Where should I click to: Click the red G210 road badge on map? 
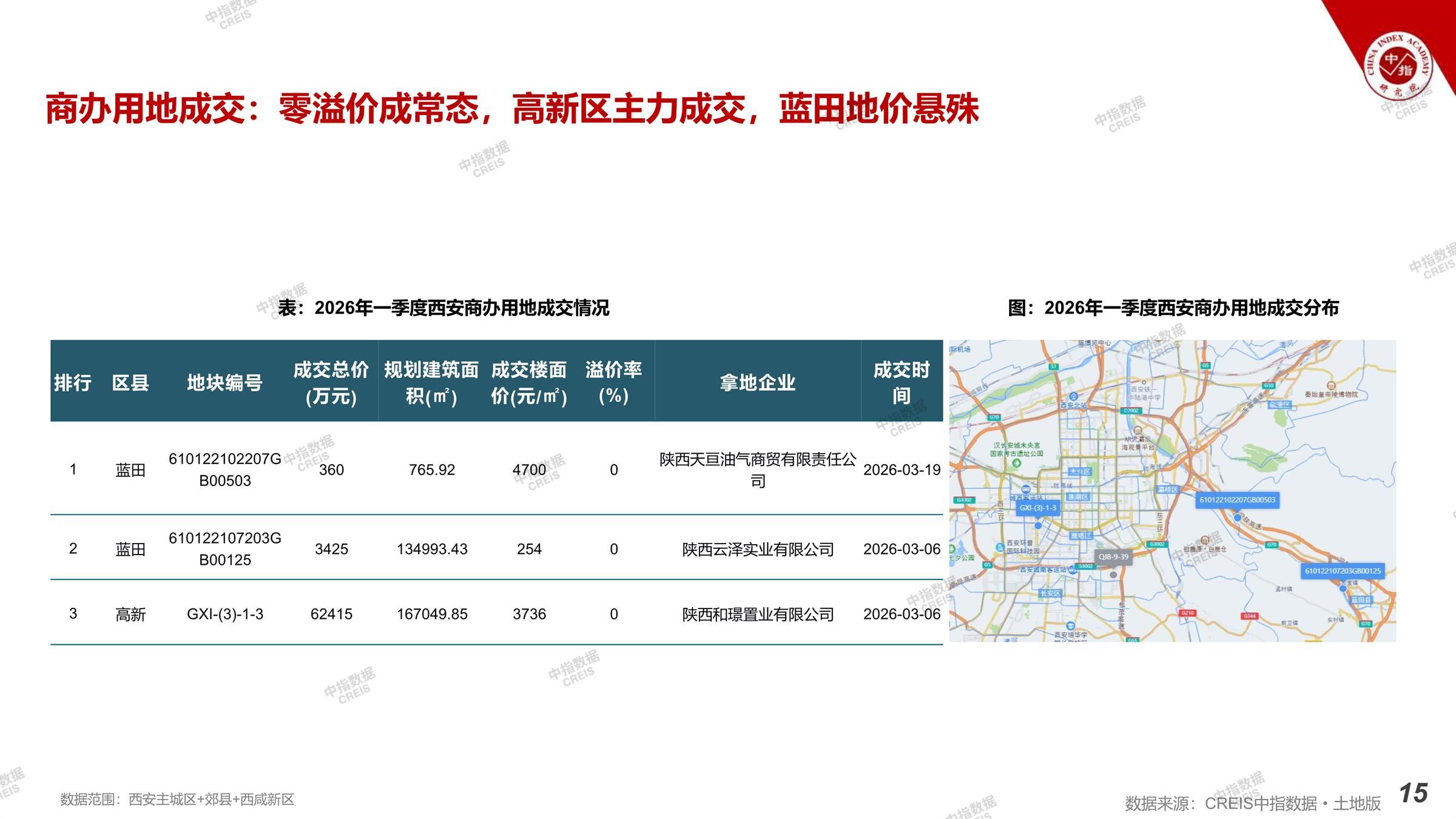point(1187,613)
